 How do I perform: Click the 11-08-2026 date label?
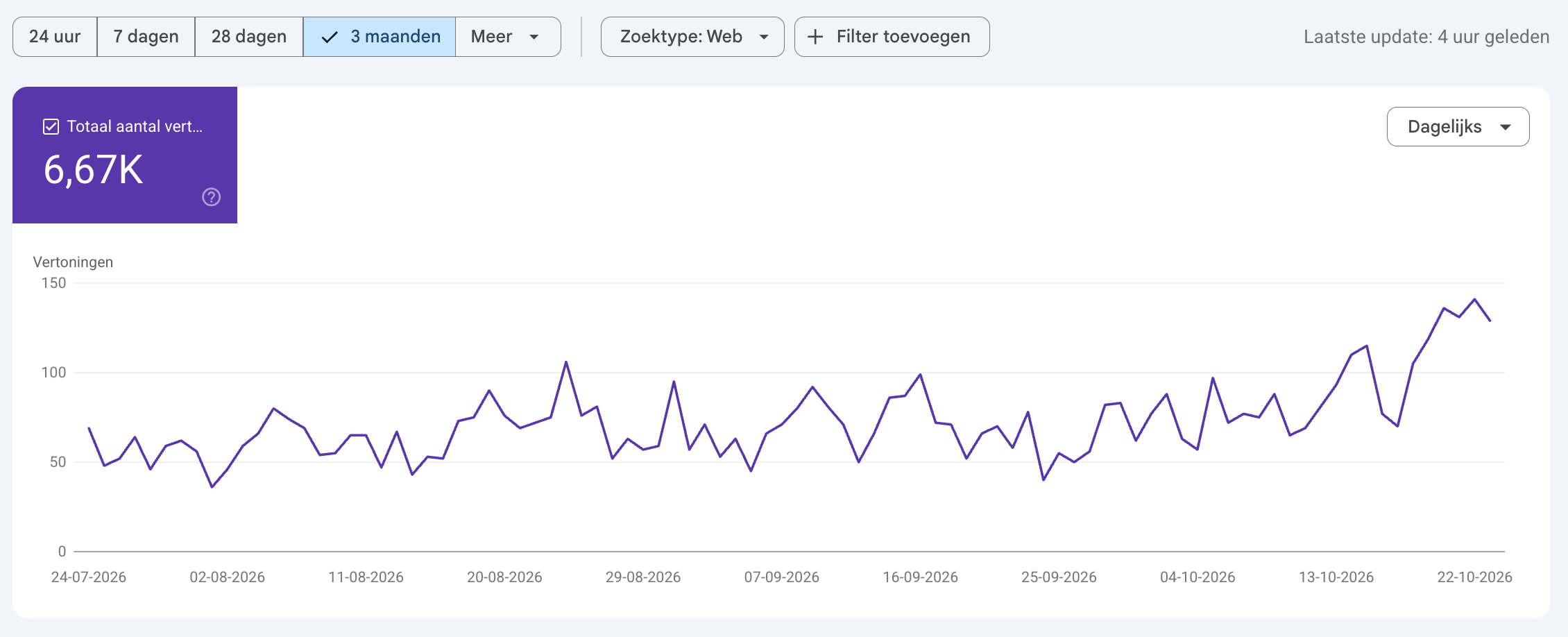(x=366, y=577)
